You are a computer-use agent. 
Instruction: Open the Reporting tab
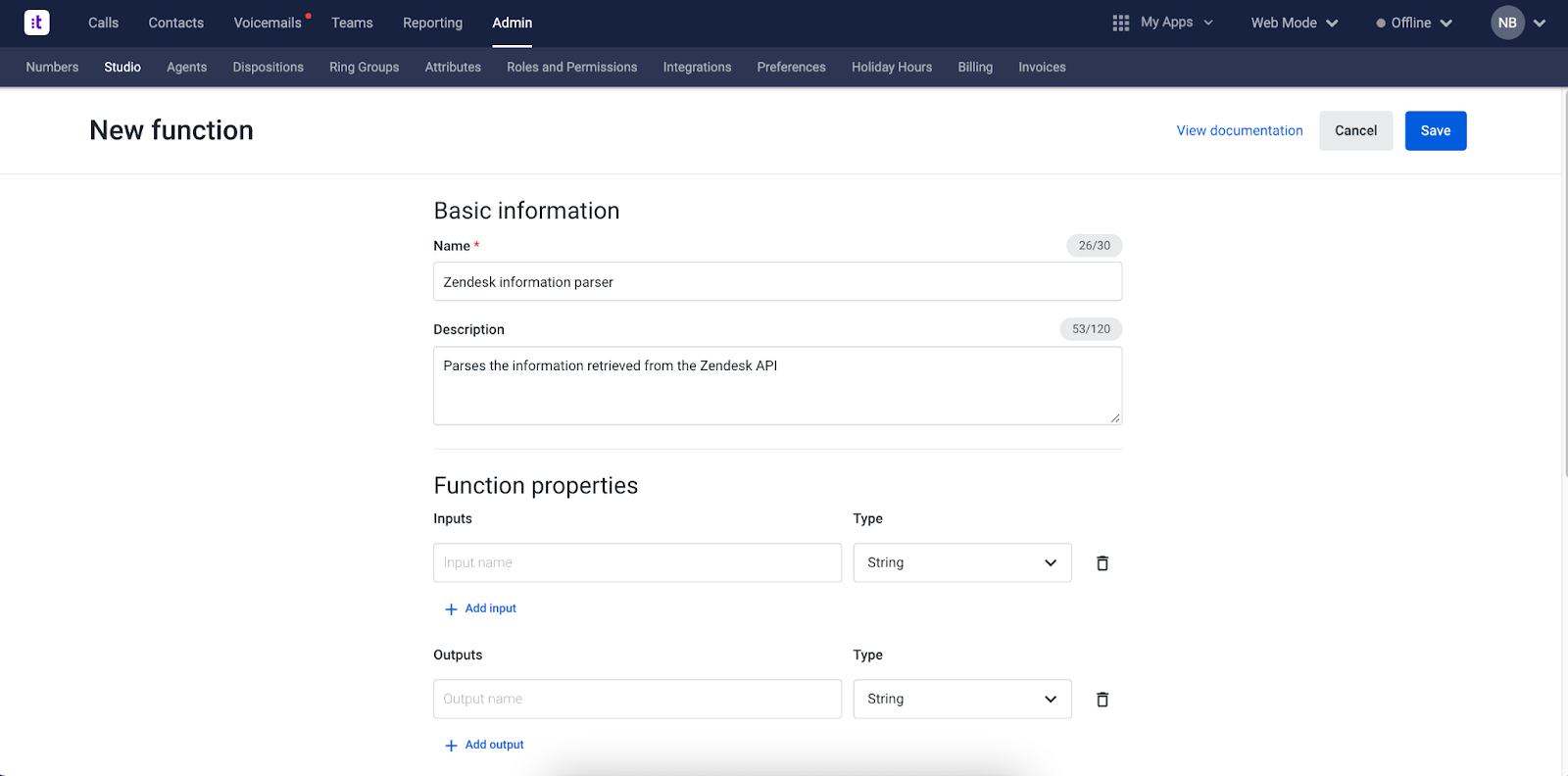[432, 23]
